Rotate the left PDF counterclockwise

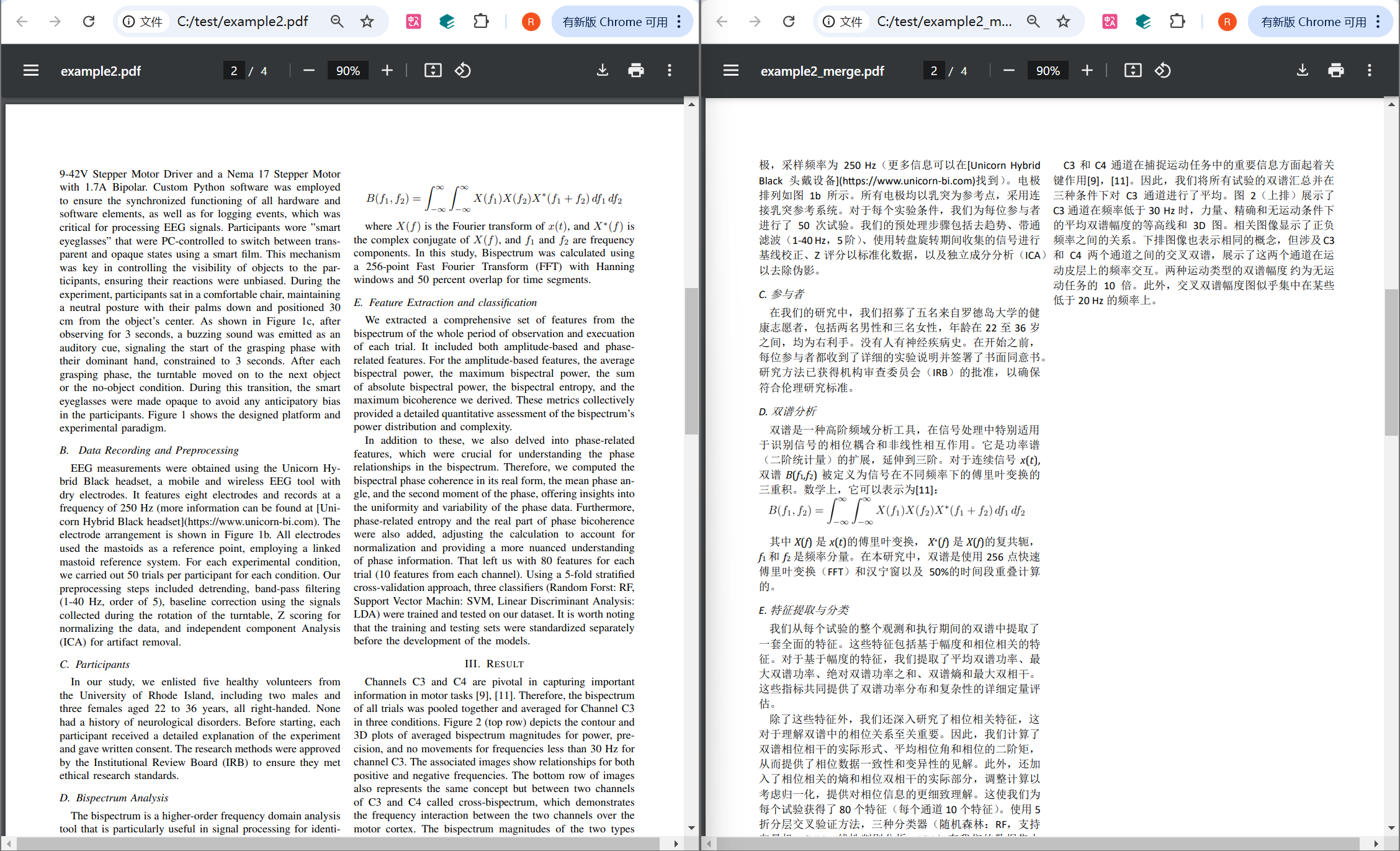click(x=463, y=71)
